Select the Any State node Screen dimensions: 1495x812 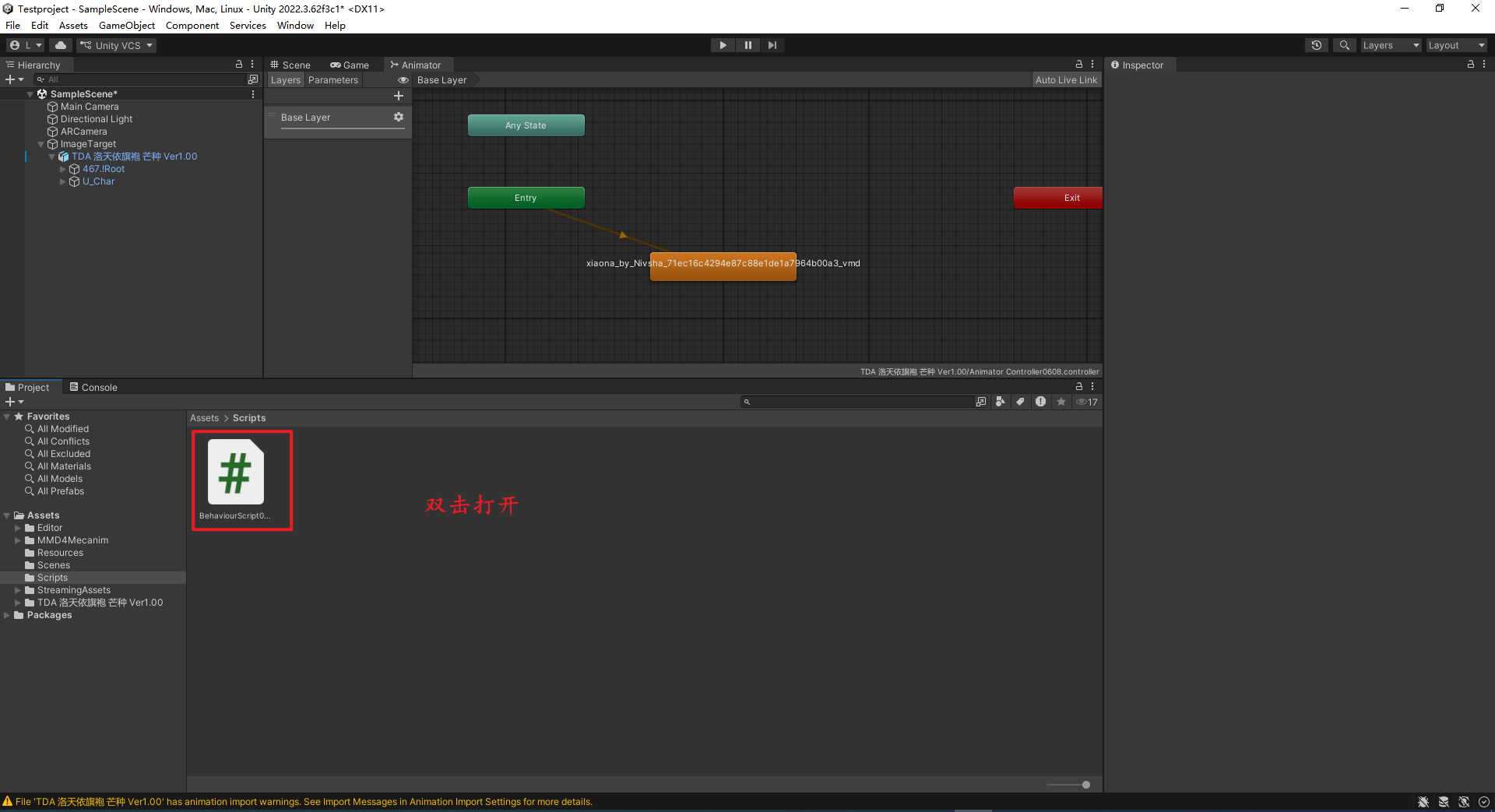[526, 125]
